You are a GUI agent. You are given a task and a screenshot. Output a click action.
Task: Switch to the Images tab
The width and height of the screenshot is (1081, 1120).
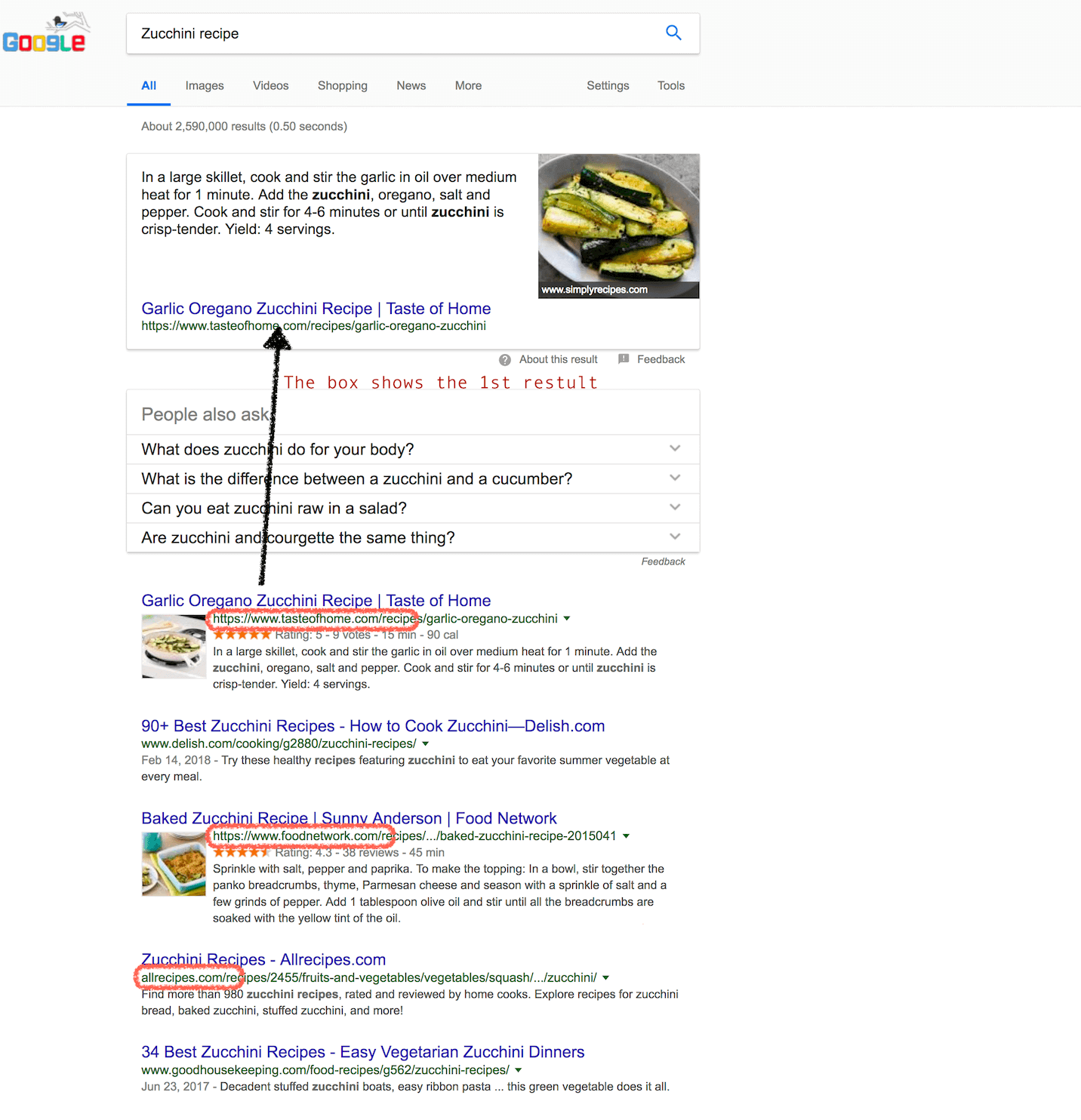point(205,85)
